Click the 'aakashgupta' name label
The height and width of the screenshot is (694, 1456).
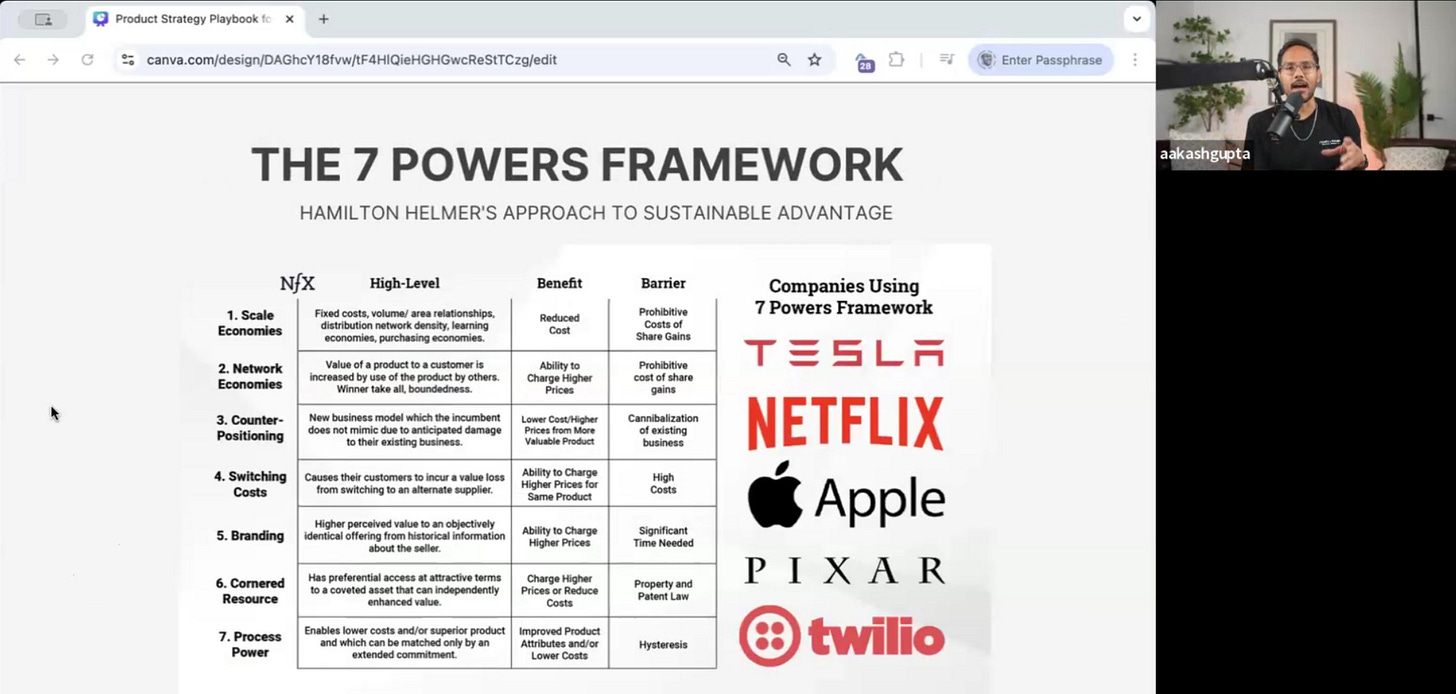(1204, 154)
